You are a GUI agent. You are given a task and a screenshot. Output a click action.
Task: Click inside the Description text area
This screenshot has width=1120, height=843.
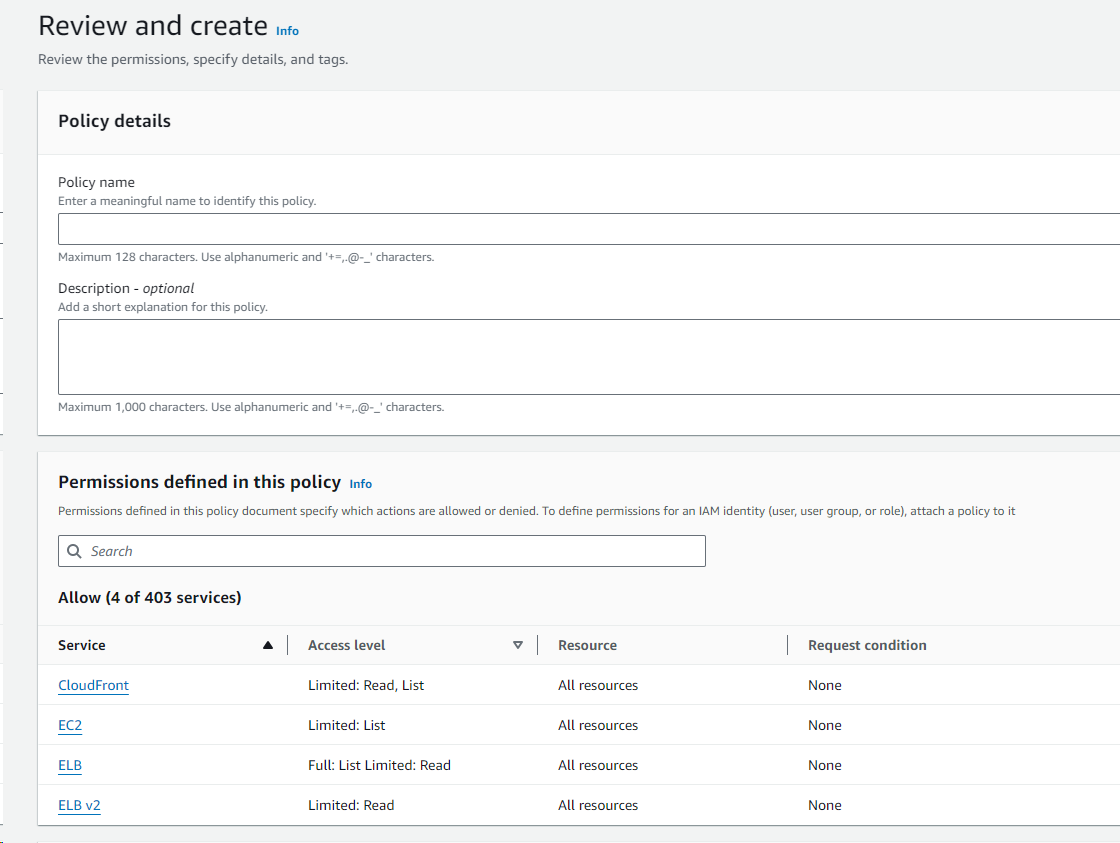[x=588, y=357]
